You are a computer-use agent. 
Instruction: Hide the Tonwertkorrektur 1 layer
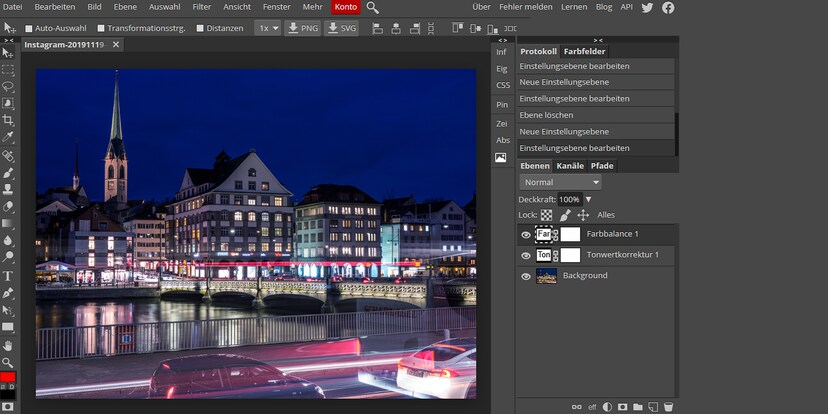(x=526, y=256)
